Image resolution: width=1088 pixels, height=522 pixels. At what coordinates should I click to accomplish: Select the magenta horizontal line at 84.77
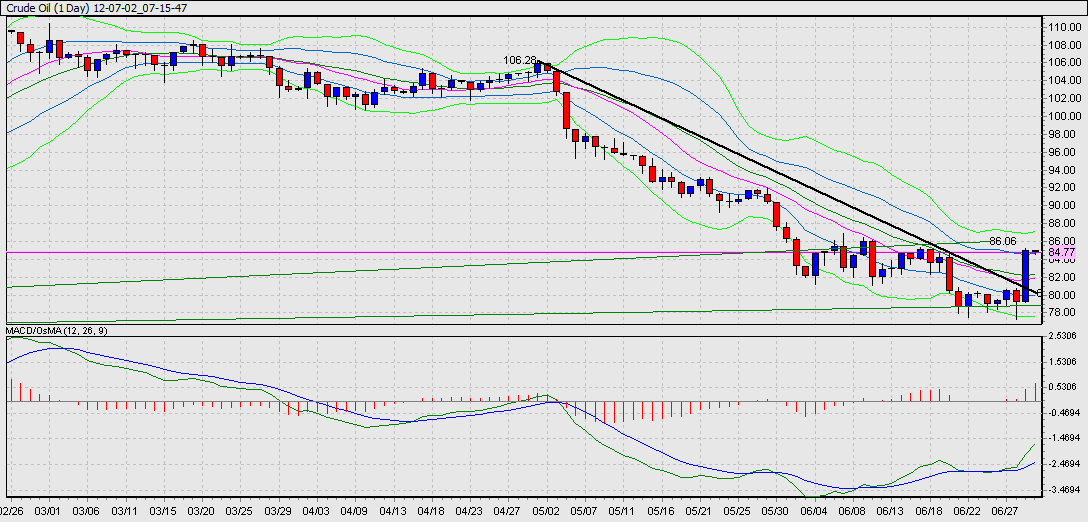(x=300, y=253)
